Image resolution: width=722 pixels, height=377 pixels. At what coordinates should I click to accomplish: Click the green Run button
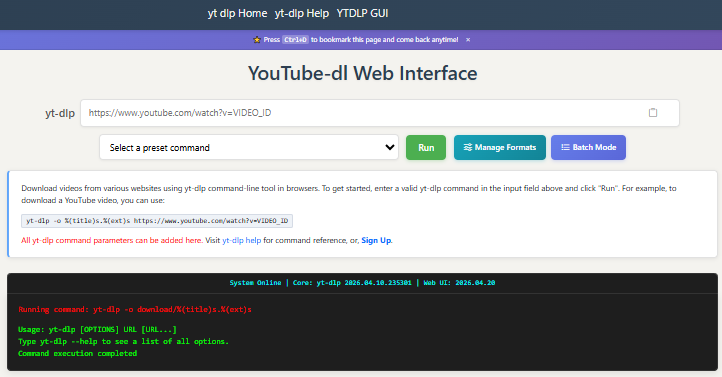tap(426, 147)
